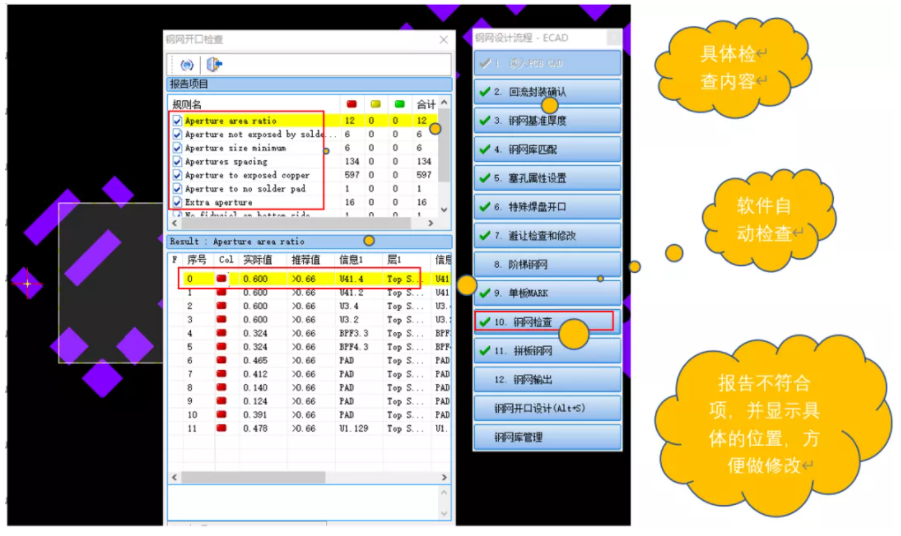
Task: Click the 钢网开口设计(Alt+S) button
Action: click(547, 408)
